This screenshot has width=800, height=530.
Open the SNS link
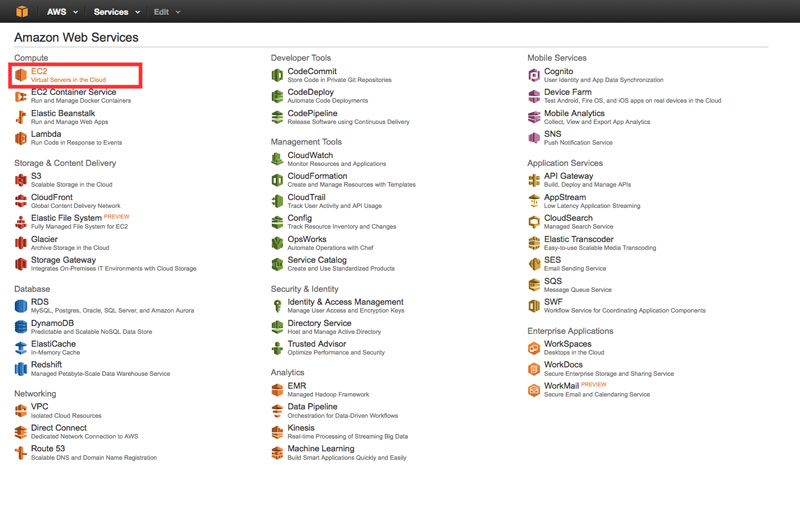(x=553, y=134)
